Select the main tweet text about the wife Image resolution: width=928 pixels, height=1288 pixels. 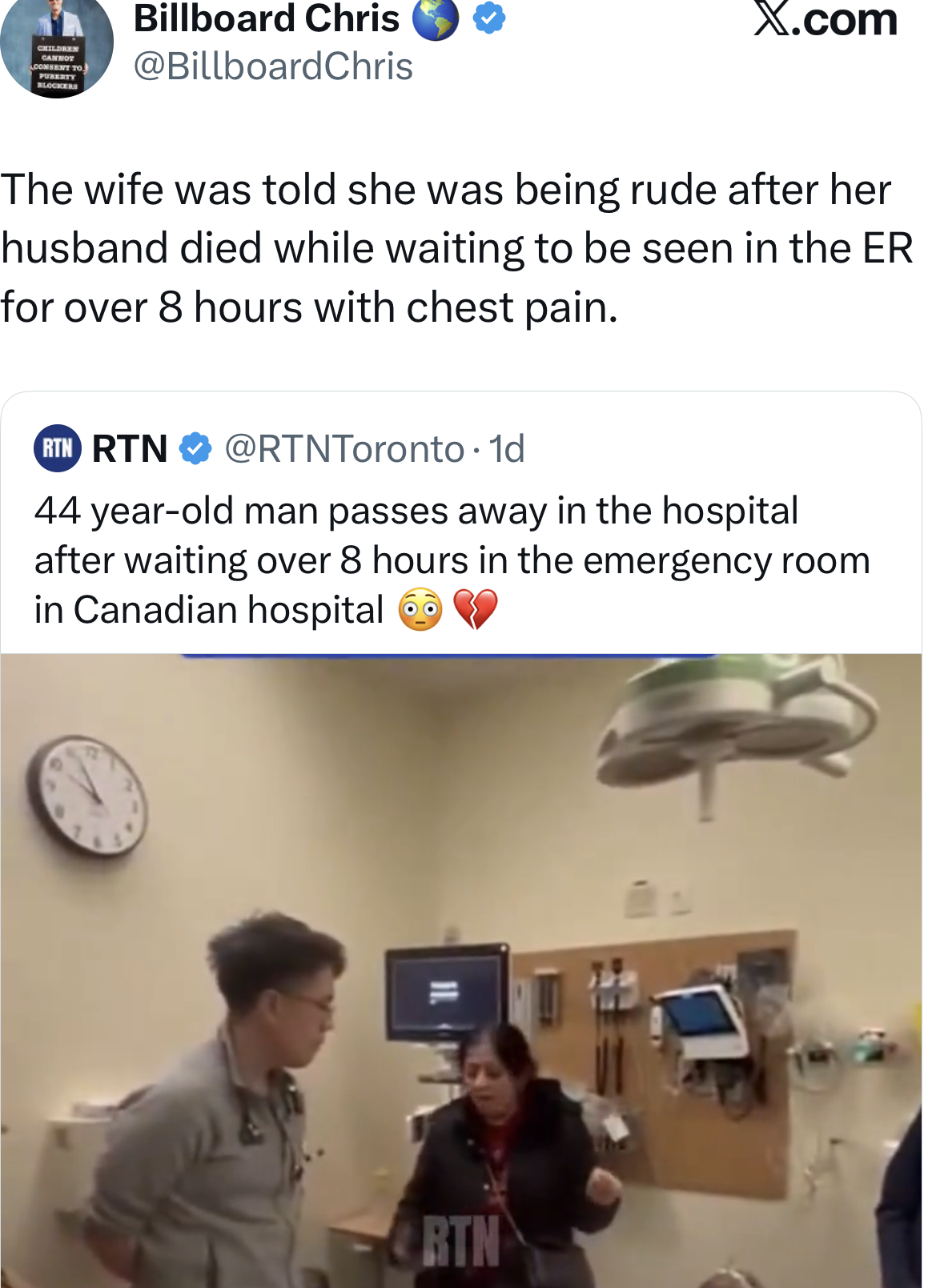456,248
